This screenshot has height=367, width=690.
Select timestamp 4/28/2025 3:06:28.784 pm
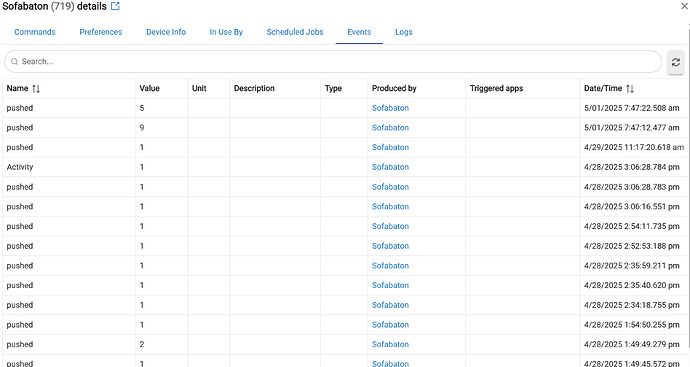pos(631,167)
